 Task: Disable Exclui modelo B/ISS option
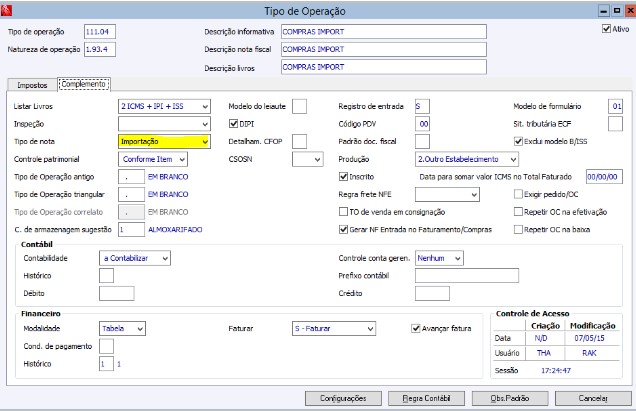click(518, 141)
